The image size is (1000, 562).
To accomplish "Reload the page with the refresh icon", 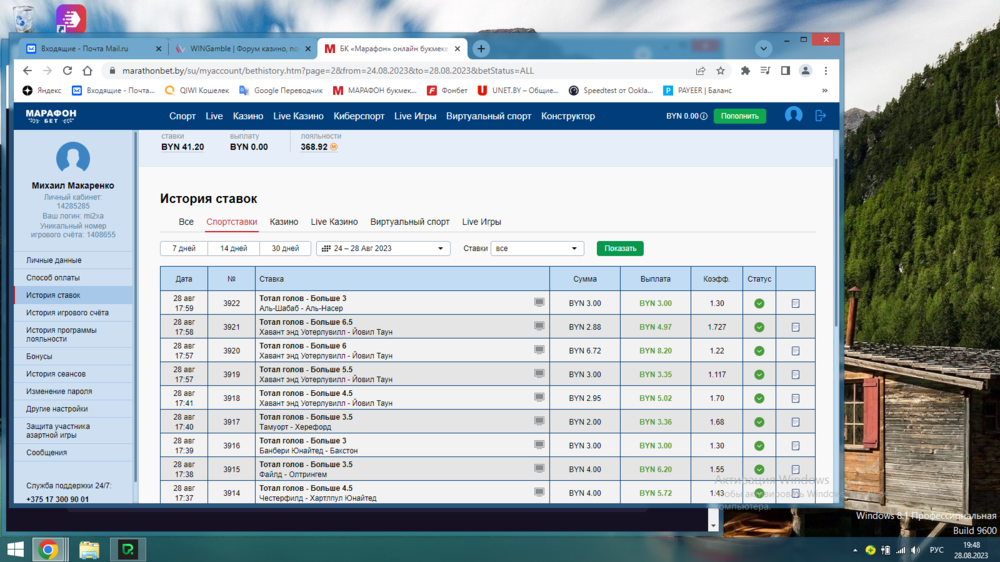I will (x=67, y=71).
